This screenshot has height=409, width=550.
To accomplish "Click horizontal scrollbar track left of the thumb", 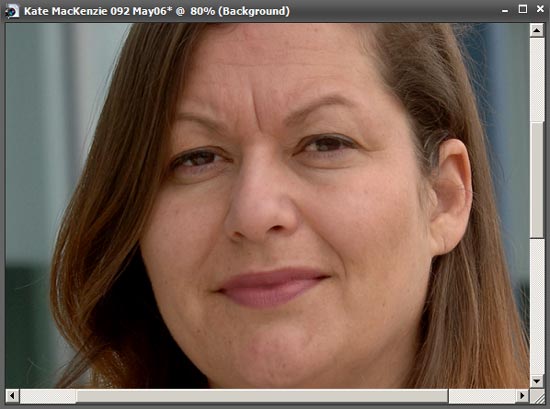I will [x=47, y=396].
